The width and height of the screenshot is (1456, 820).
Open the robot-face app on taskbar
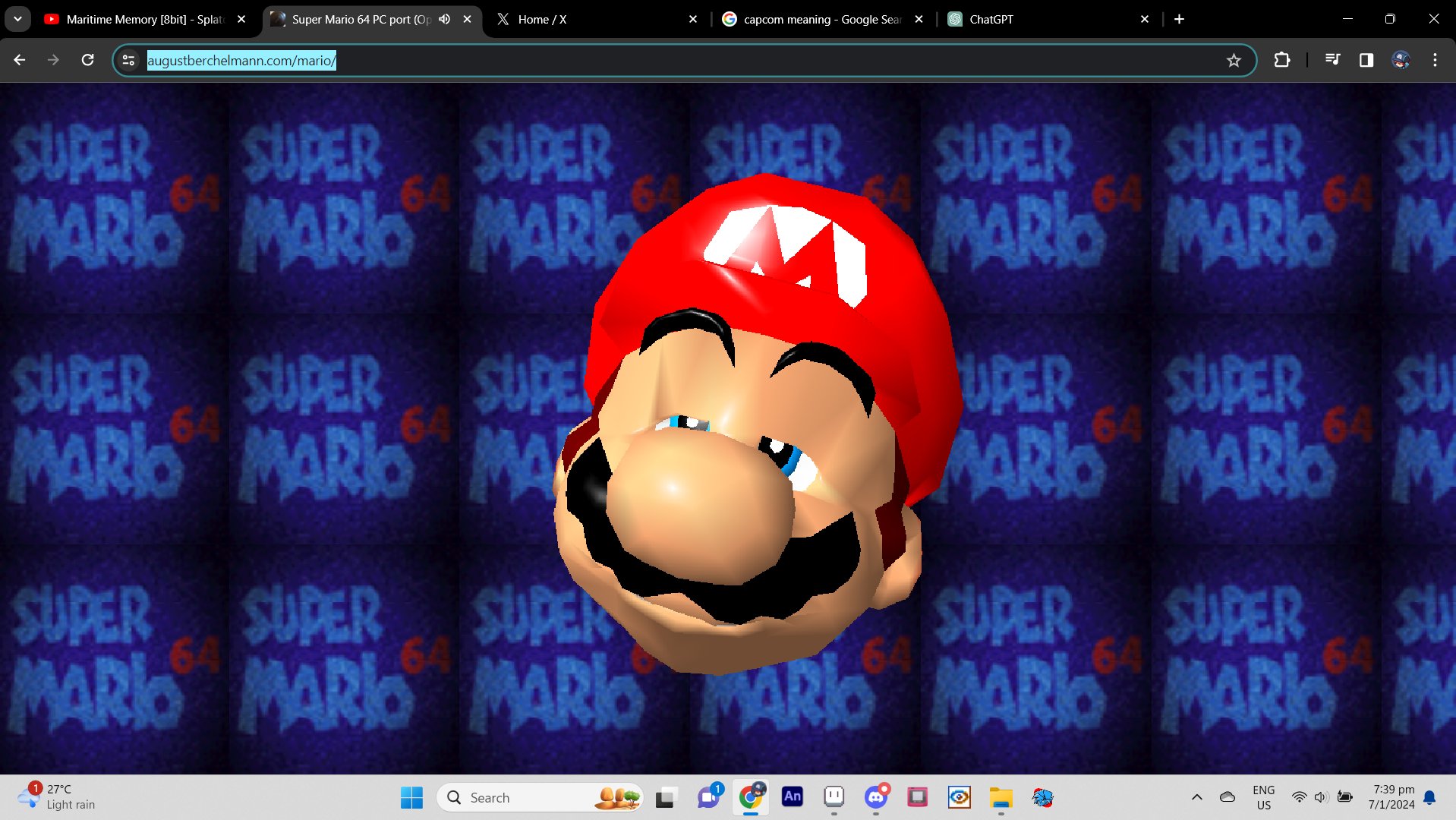(834, 797)
